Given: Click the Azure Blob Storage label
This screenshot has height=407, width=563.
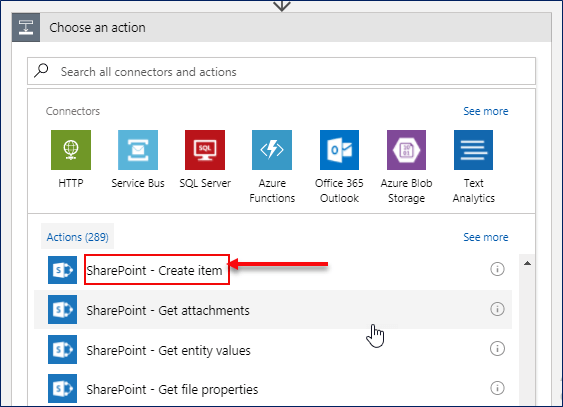Looking at the screenshot, I should (406, 191).
